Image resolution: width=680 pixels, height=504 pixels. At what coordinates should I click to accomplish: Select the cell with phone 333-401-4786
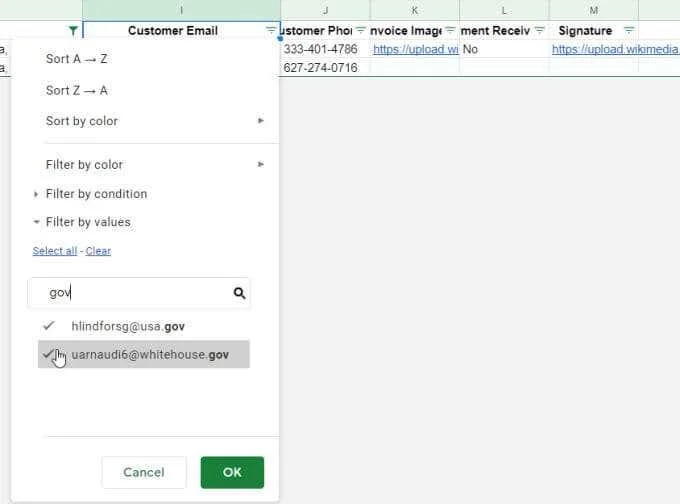point(326,49)
